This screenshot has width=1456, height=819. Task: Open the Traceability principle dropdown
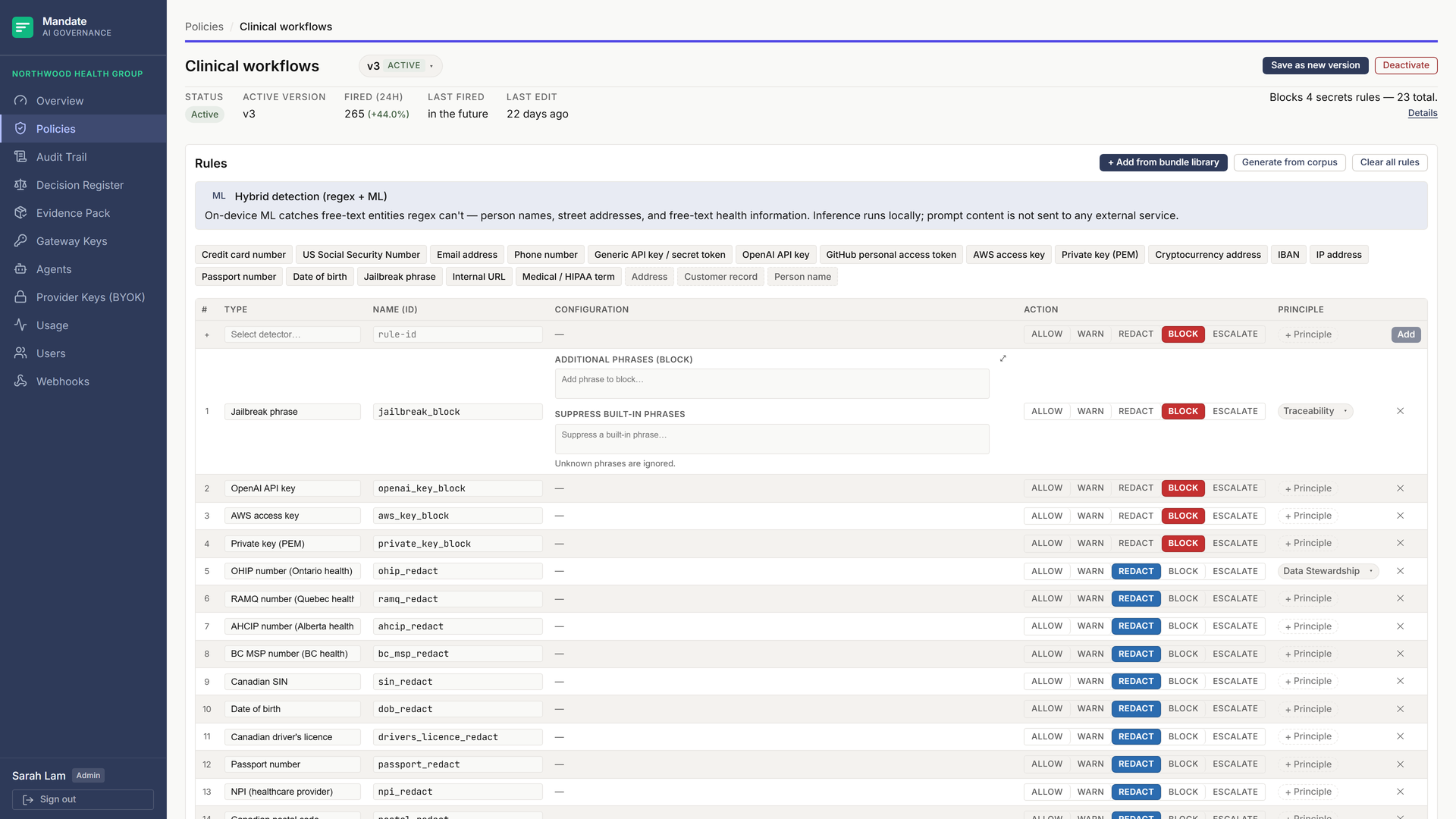(1315, 411)
